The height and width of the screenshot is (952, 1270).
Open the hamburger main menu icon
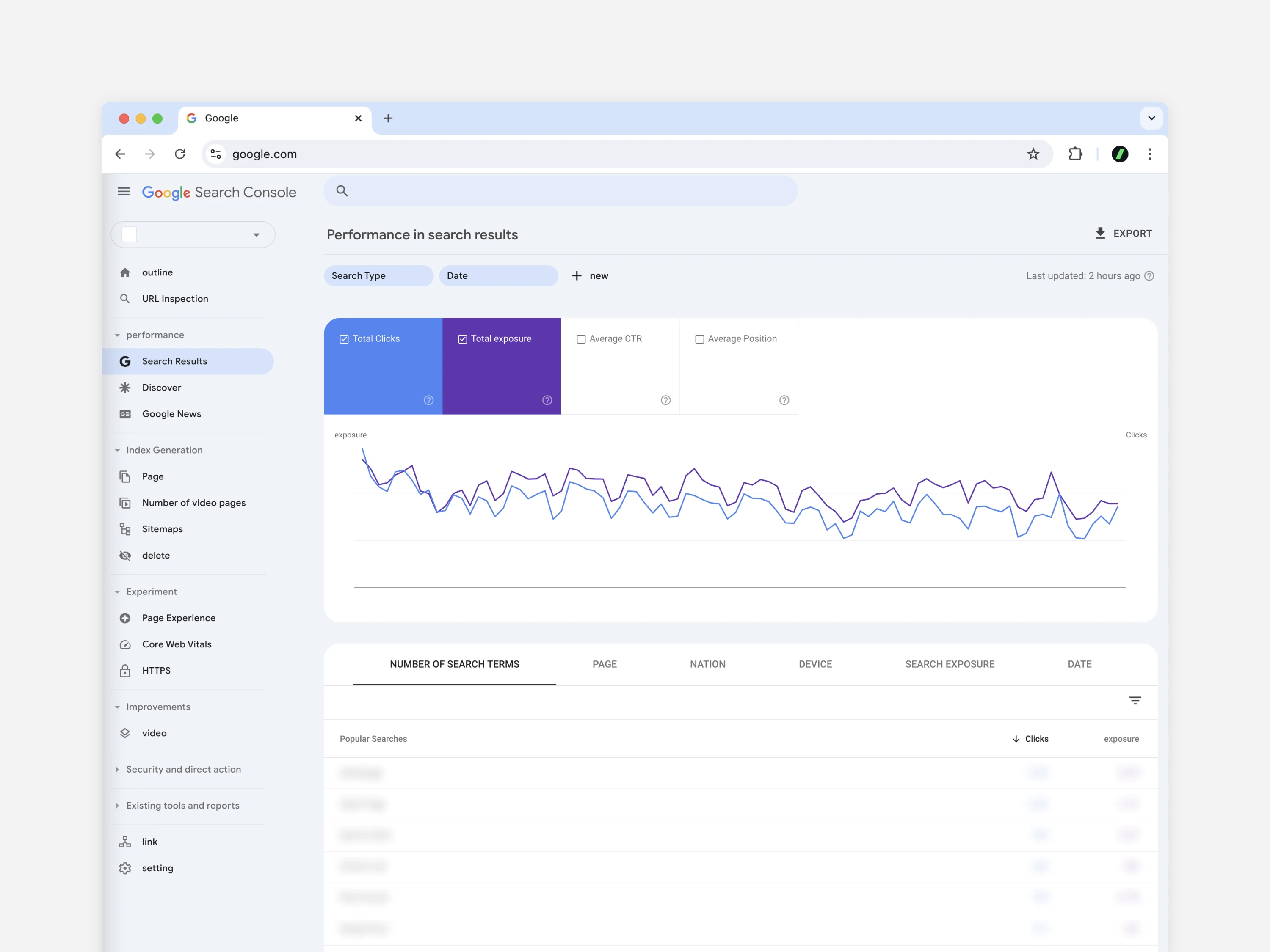[124, 192]
